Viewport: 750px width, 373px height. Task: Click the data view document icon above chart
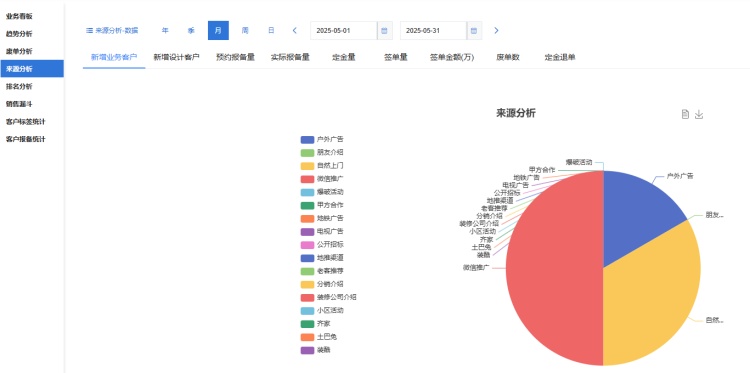685,114
